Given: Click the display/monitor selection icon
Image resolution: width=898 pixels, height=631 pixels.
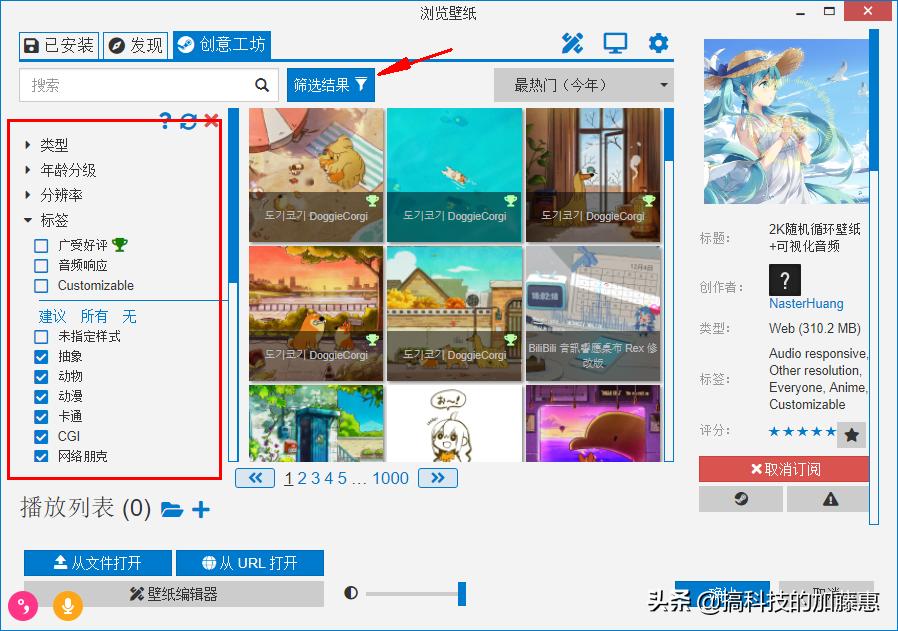Looking at the screenshot, I should pyautogui.click(x=614, y=43).
